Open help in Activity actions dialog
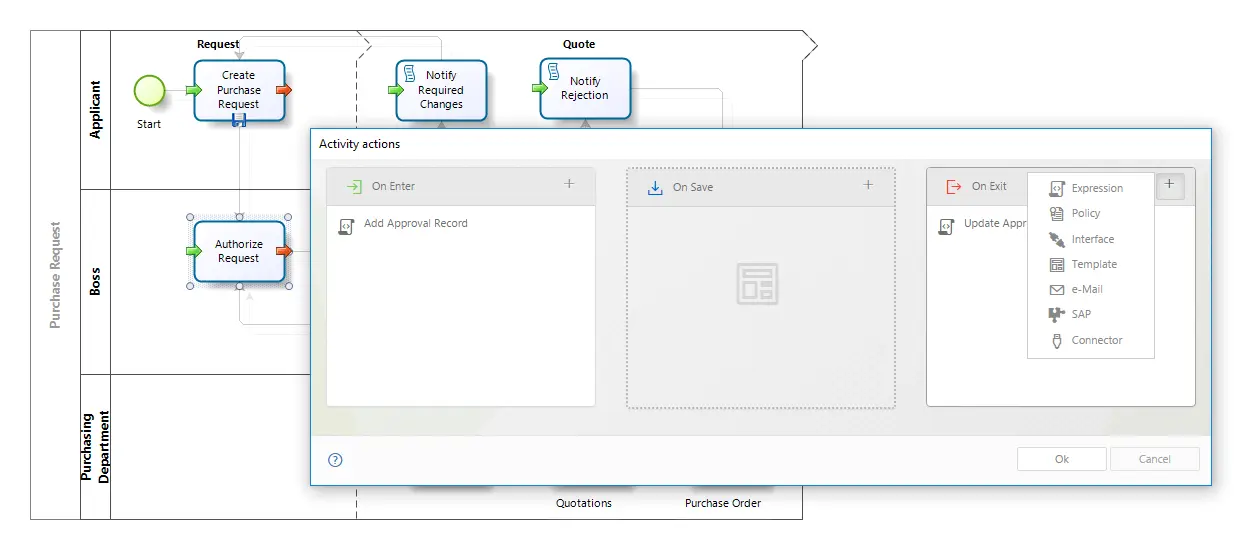This screenshot has height=549, width=1252. 335,460
